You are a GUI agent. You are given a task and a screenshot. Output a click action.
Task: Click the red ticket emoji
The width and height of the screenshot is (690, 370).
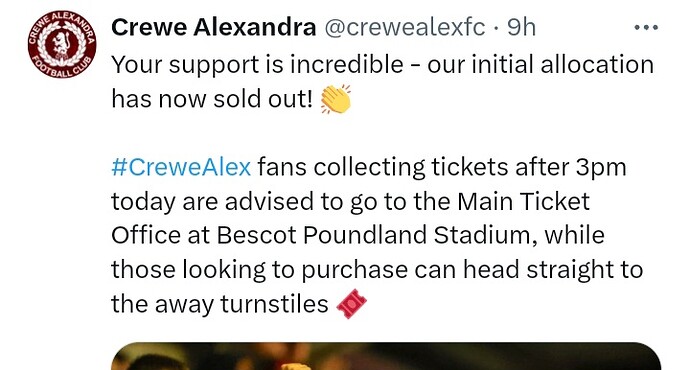351,304
